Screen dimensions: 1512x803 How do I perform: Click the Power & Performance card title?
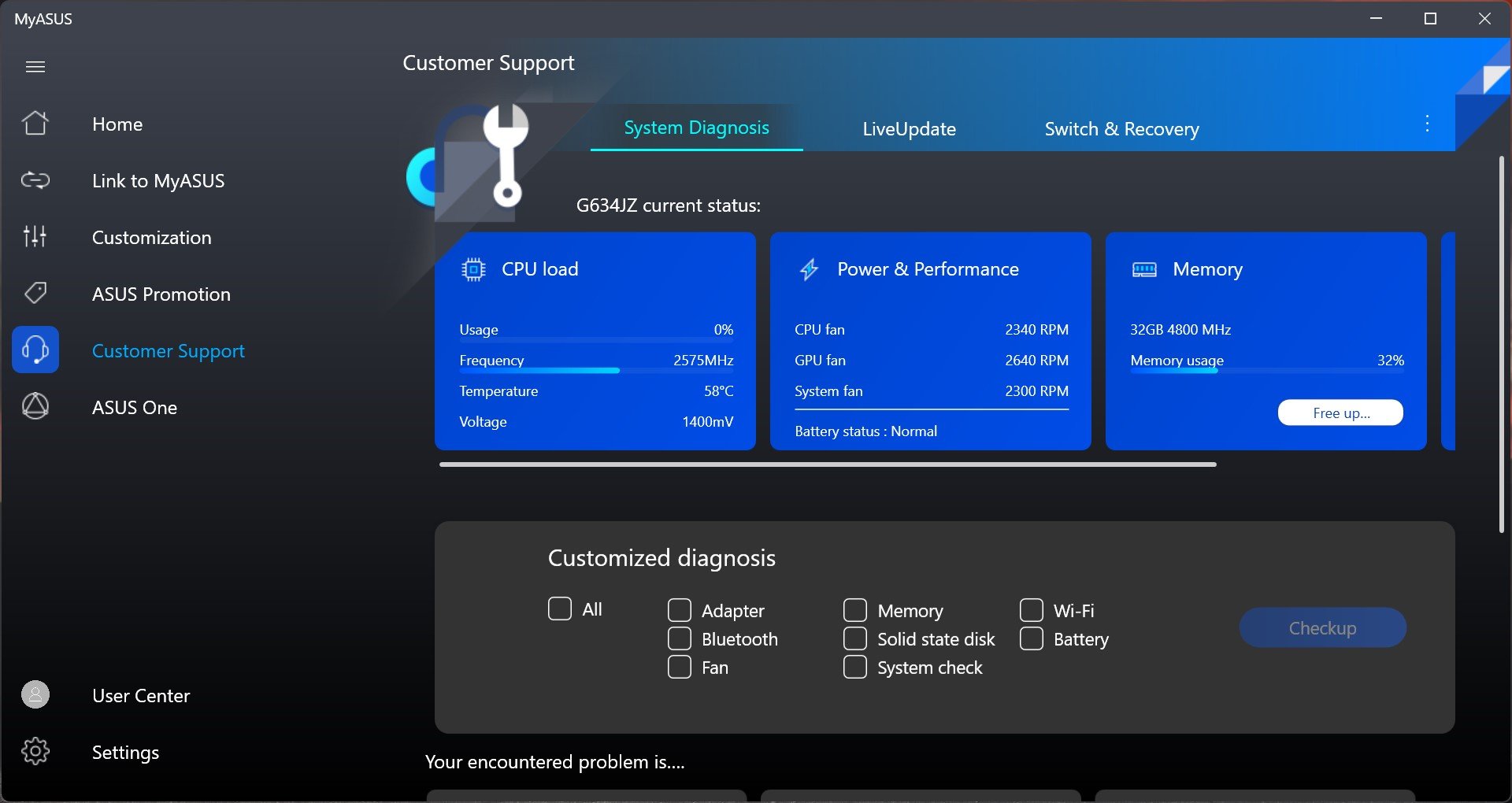click(928, 269)
